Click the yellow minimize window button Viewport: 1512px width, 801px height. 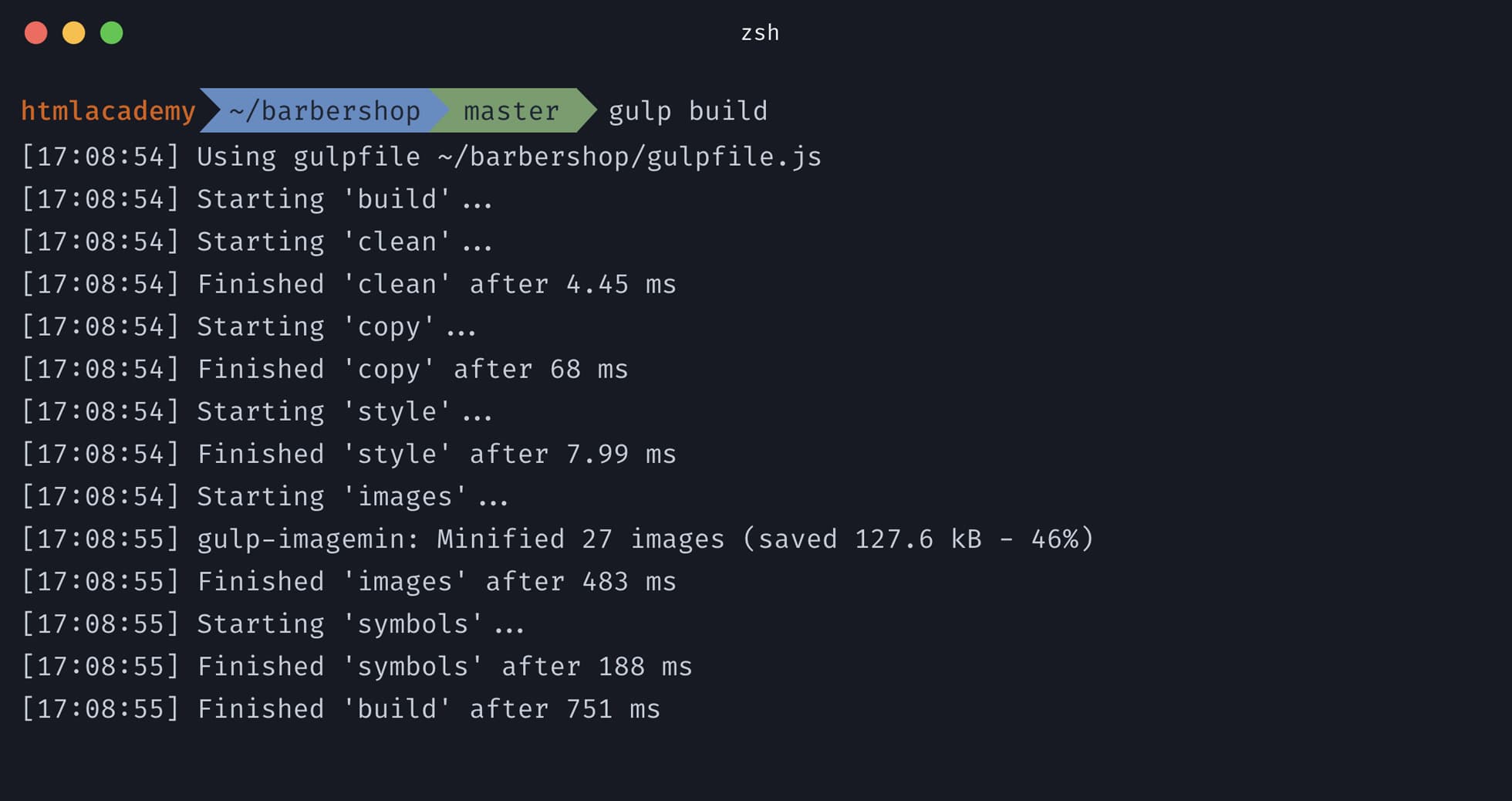[x=74, y=33]
